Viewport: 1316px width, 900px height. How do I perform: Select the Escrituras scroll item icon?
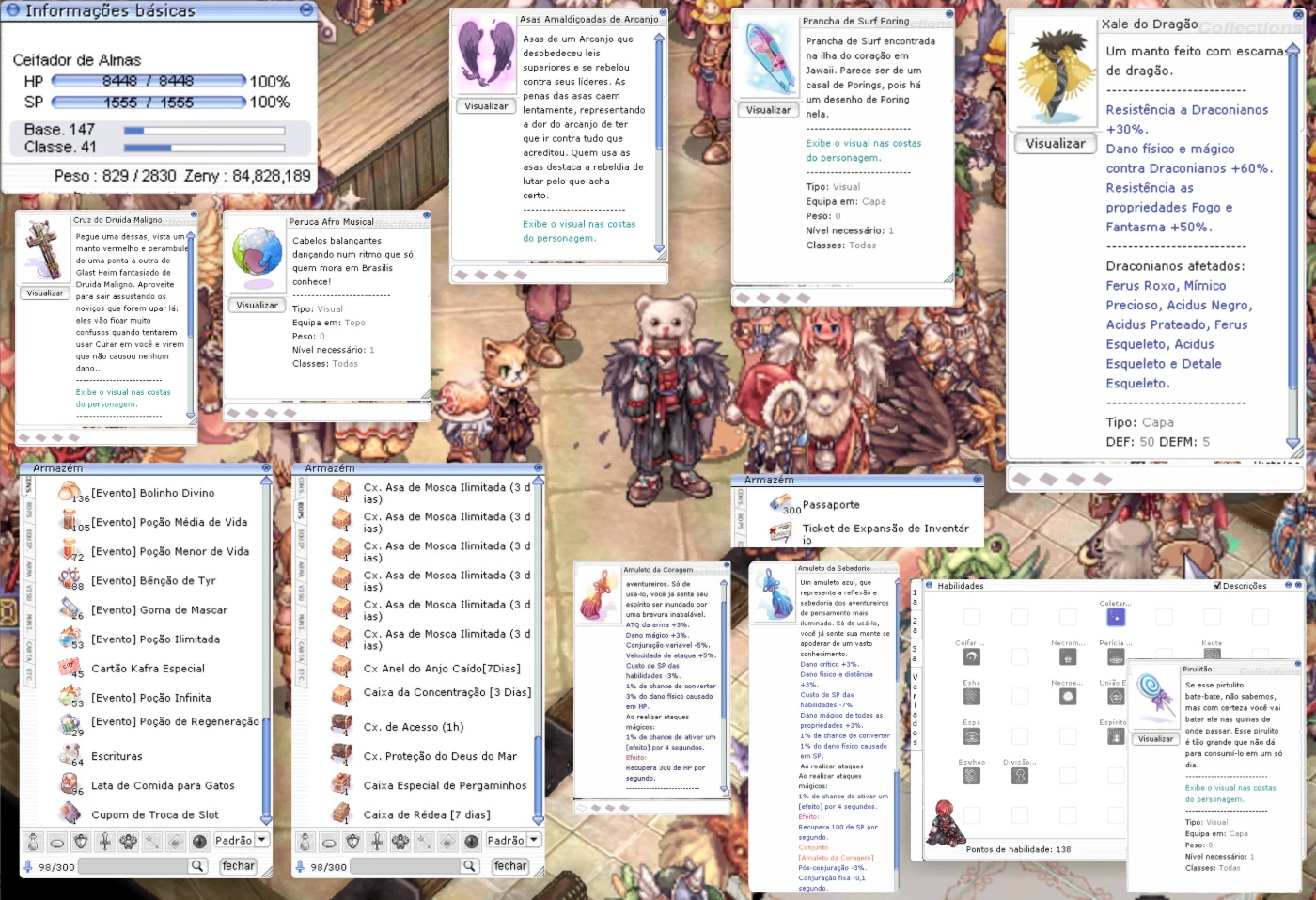(x=70, y=755)
